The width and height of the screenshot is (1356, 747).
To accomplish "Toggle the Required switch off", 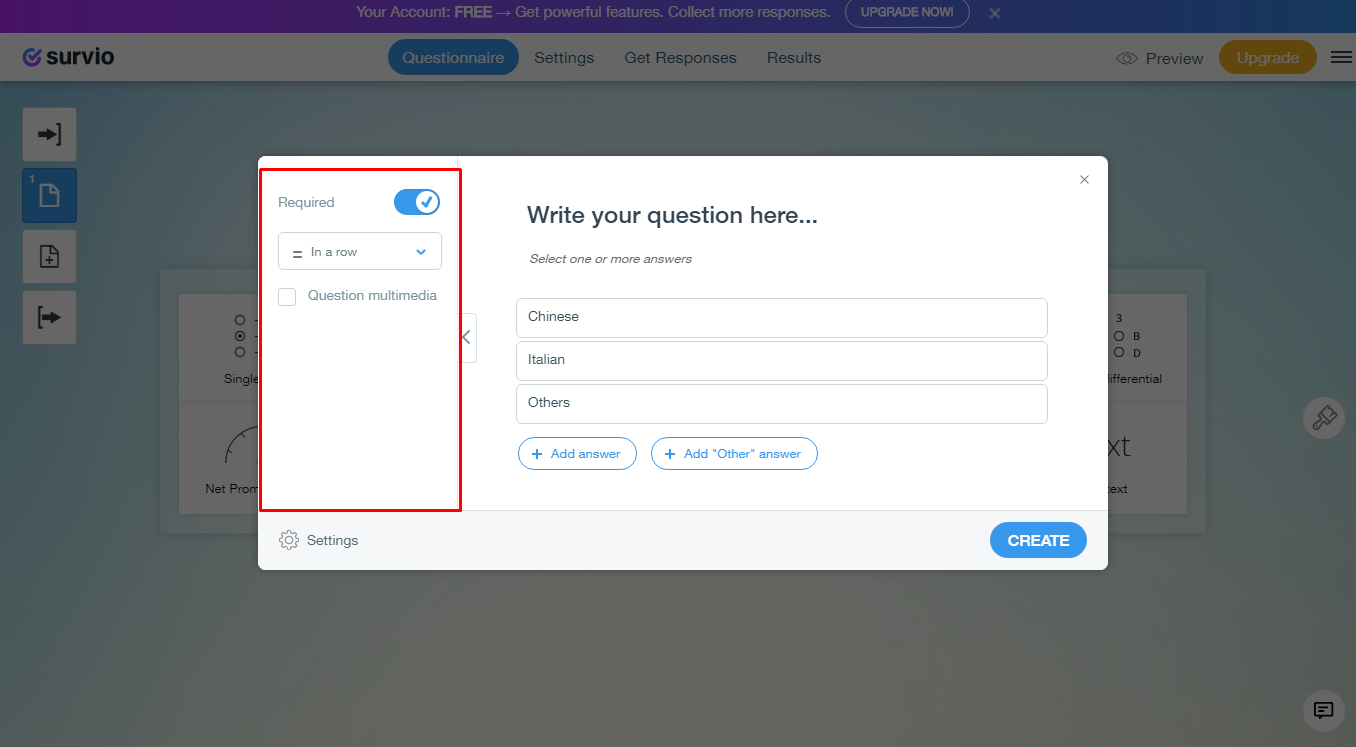I will tap(417, 202).
